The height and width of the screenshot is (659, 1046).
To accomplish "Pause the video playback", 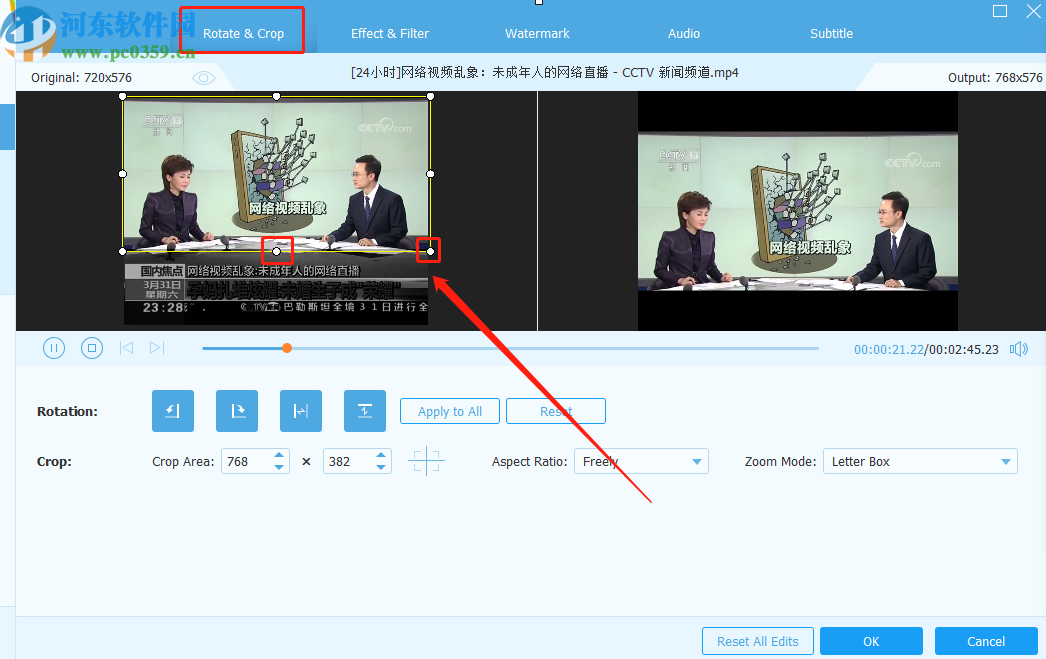I will pyautogui.click(x=54, y=347).
